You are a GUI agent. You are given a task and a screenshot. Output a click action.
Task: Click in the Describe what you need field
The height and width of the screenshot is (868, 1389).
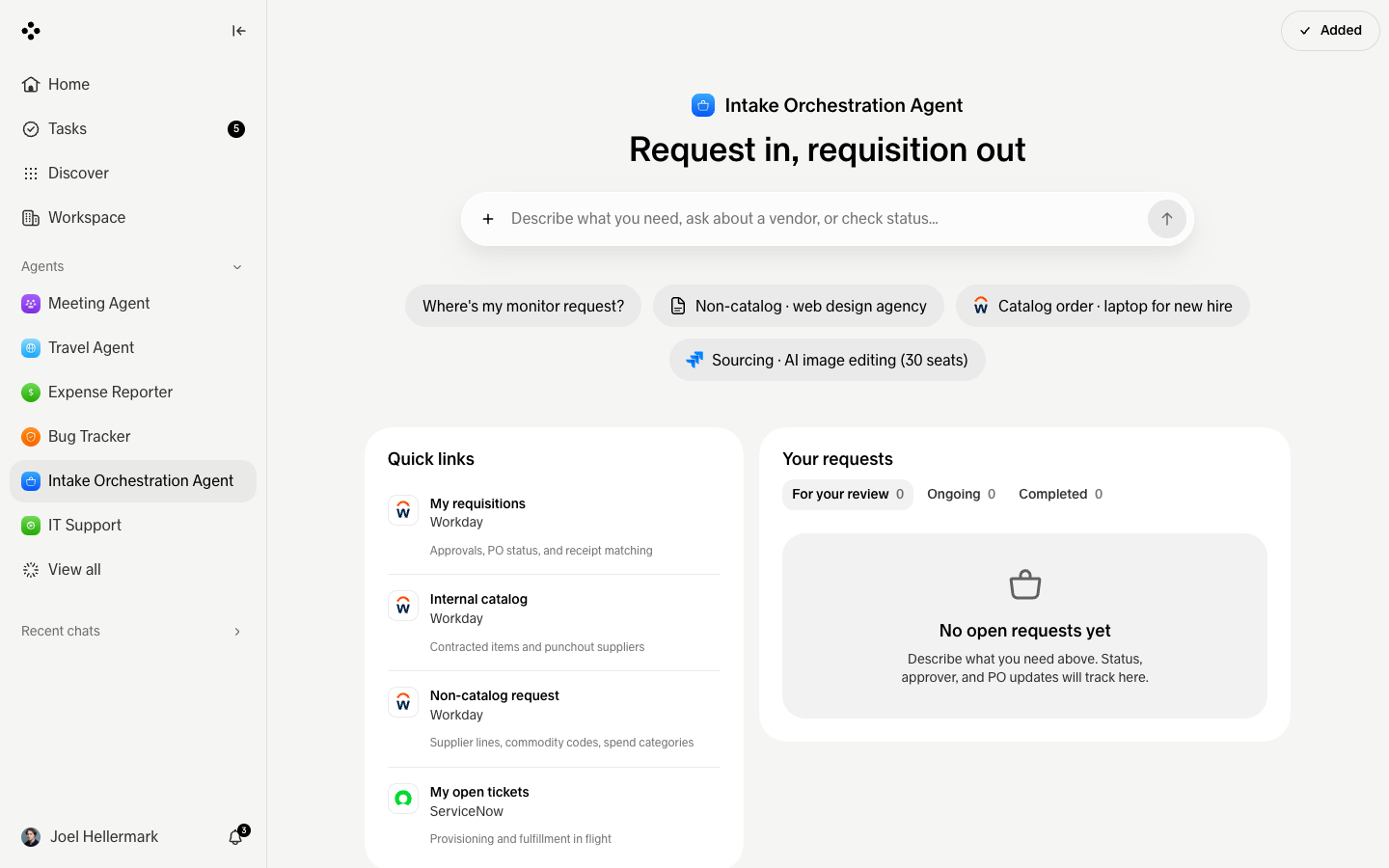pos(820,219)
